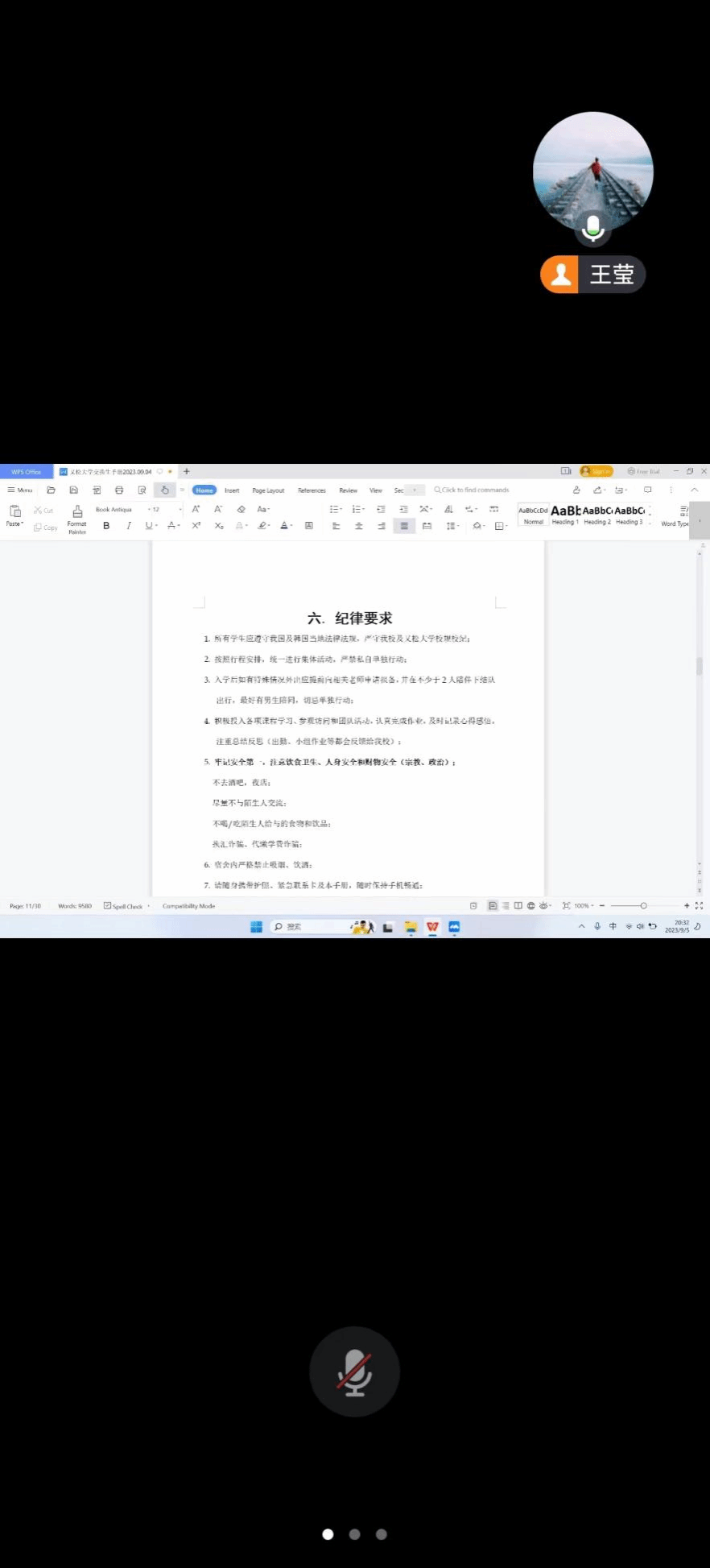Open the WPS Office app in taskbar
The image size is (710, 1568).
coord(432,927)
